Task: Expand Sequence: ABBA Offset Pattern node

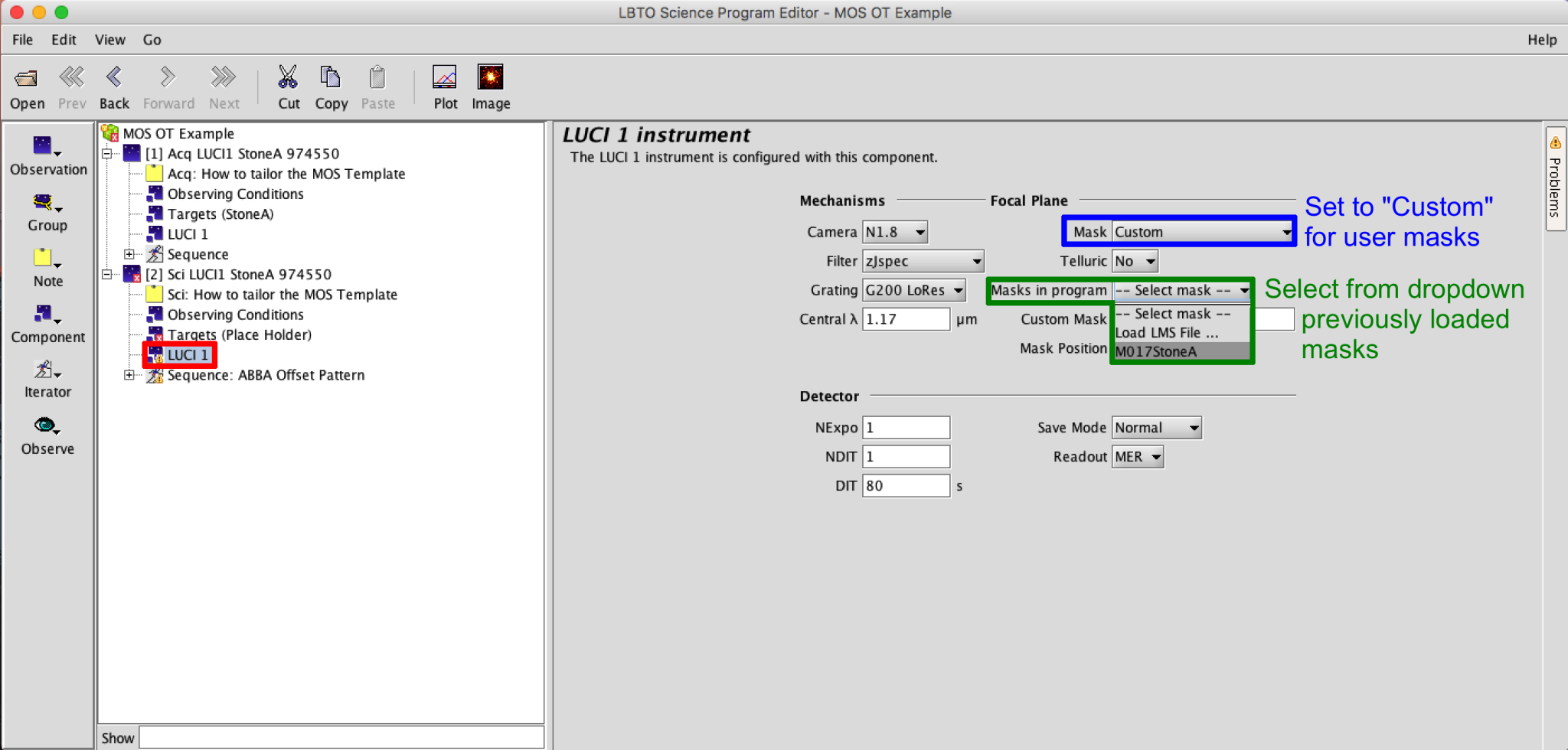Action: click(129, 375)
